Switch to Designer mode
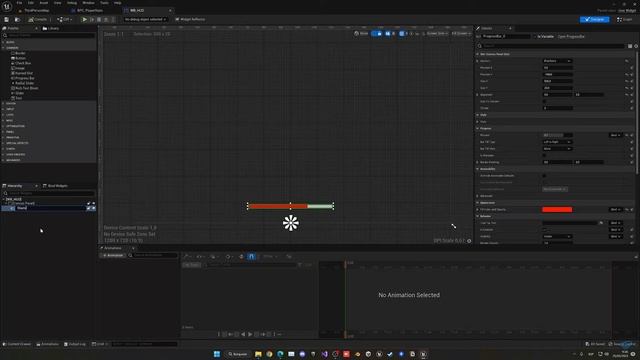The image size is (640, 360). 594,19
